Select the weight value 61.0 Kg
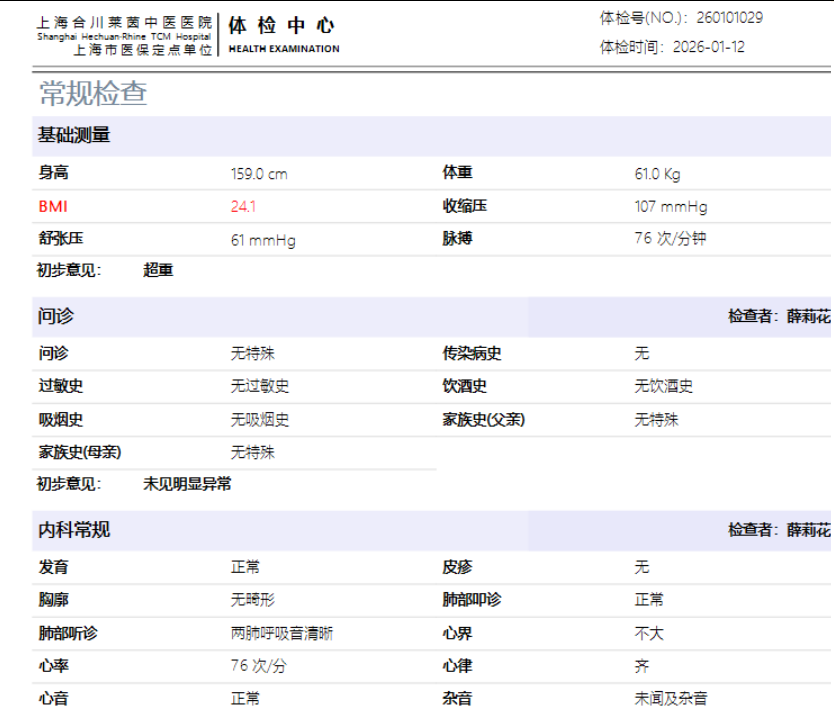The width and height of the screenshot is (834, 714). [x=657, y=174]
